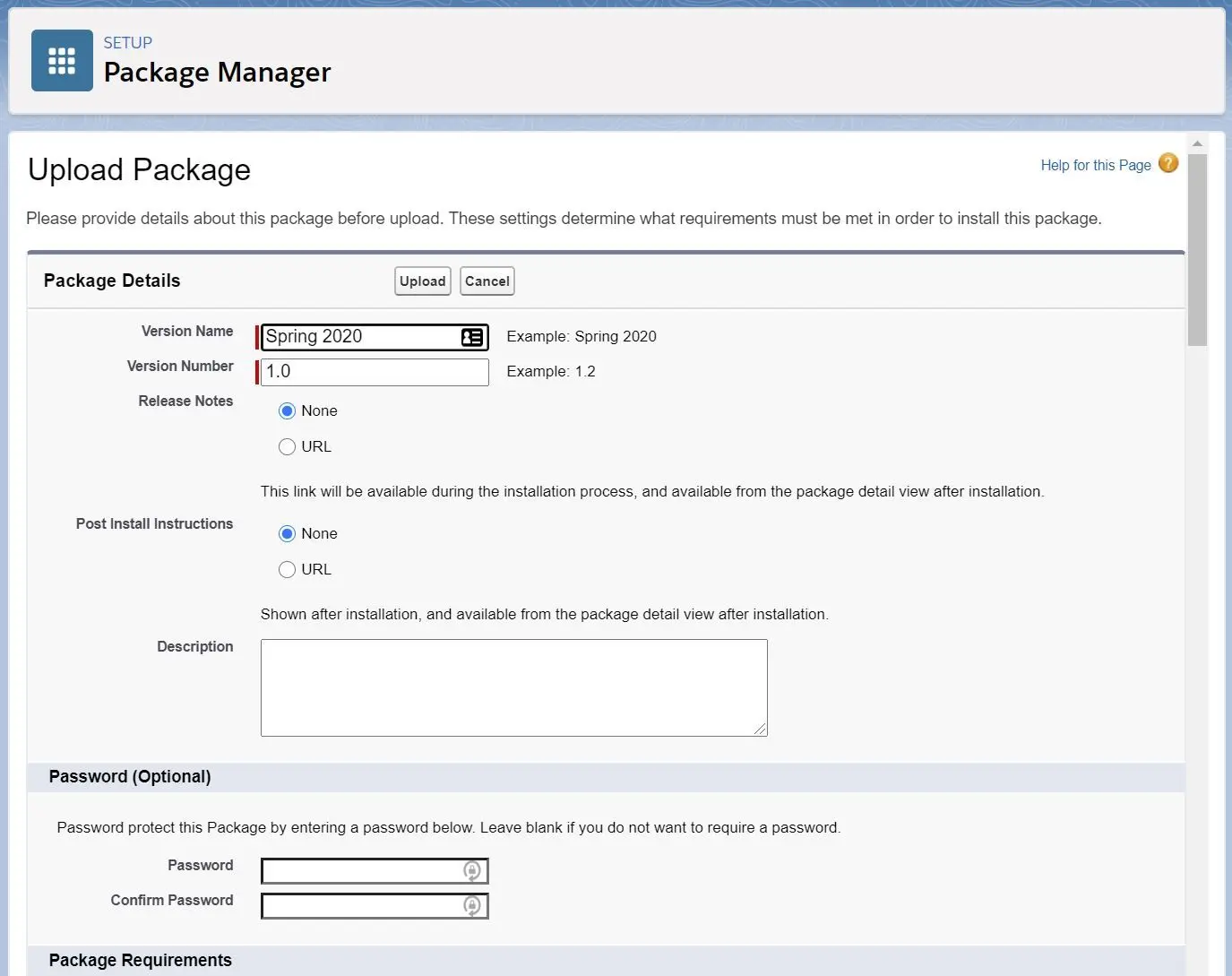Click the contact card icon in Version Name
Viewport: 1232px width, 976px height.
pyautogui.click(x=472, y=337)
